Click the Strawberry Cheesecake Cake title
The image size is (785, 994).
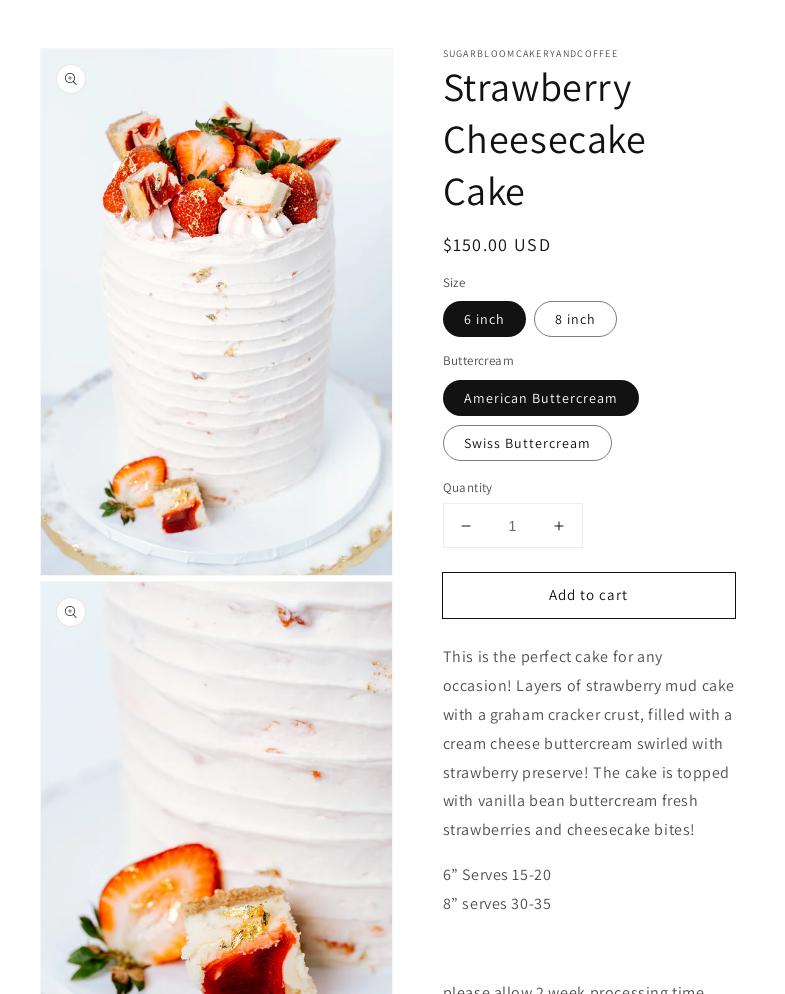point(544,139)
